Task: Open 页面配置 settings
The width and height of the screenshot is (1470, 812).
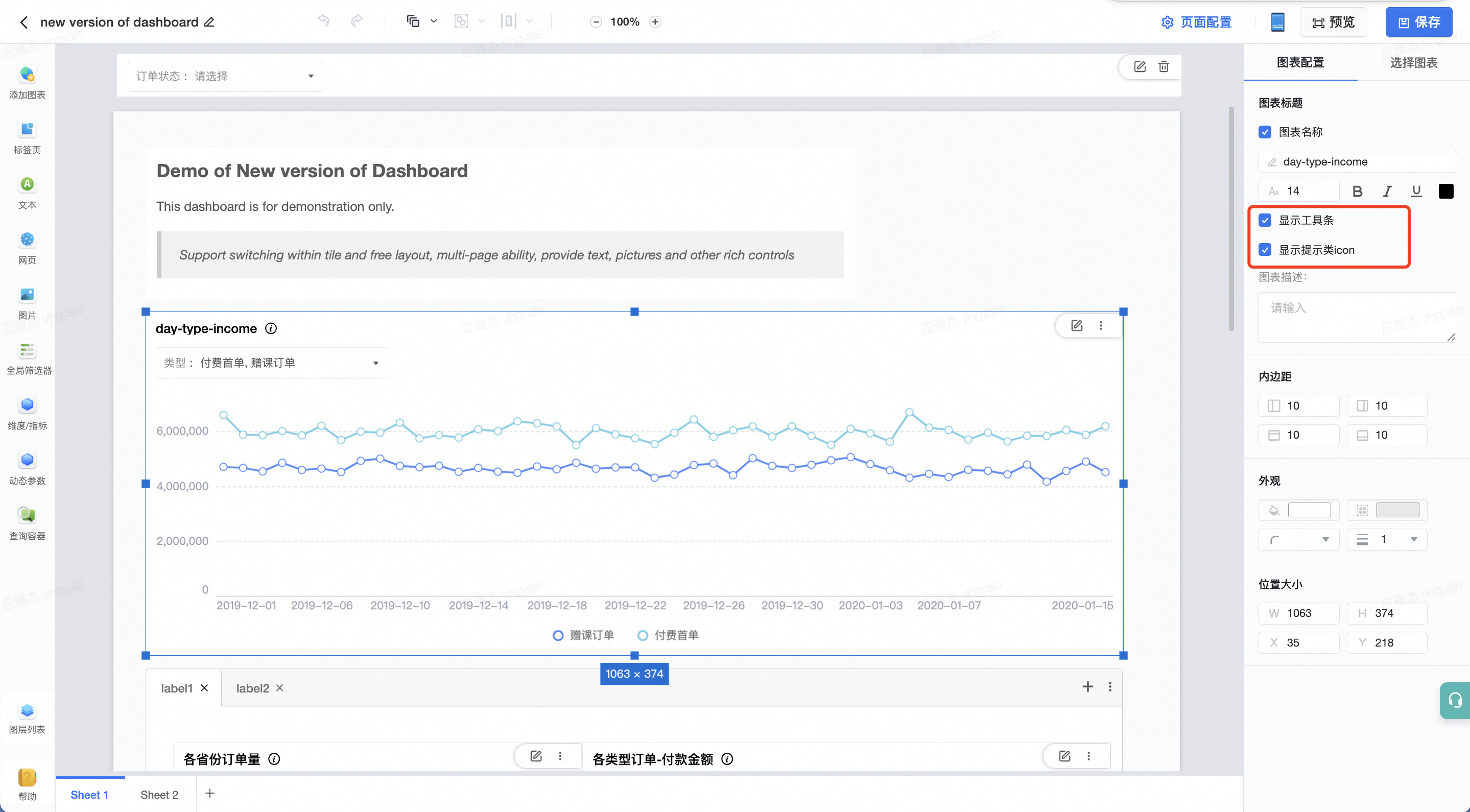Action: [x=1197, y=22]
